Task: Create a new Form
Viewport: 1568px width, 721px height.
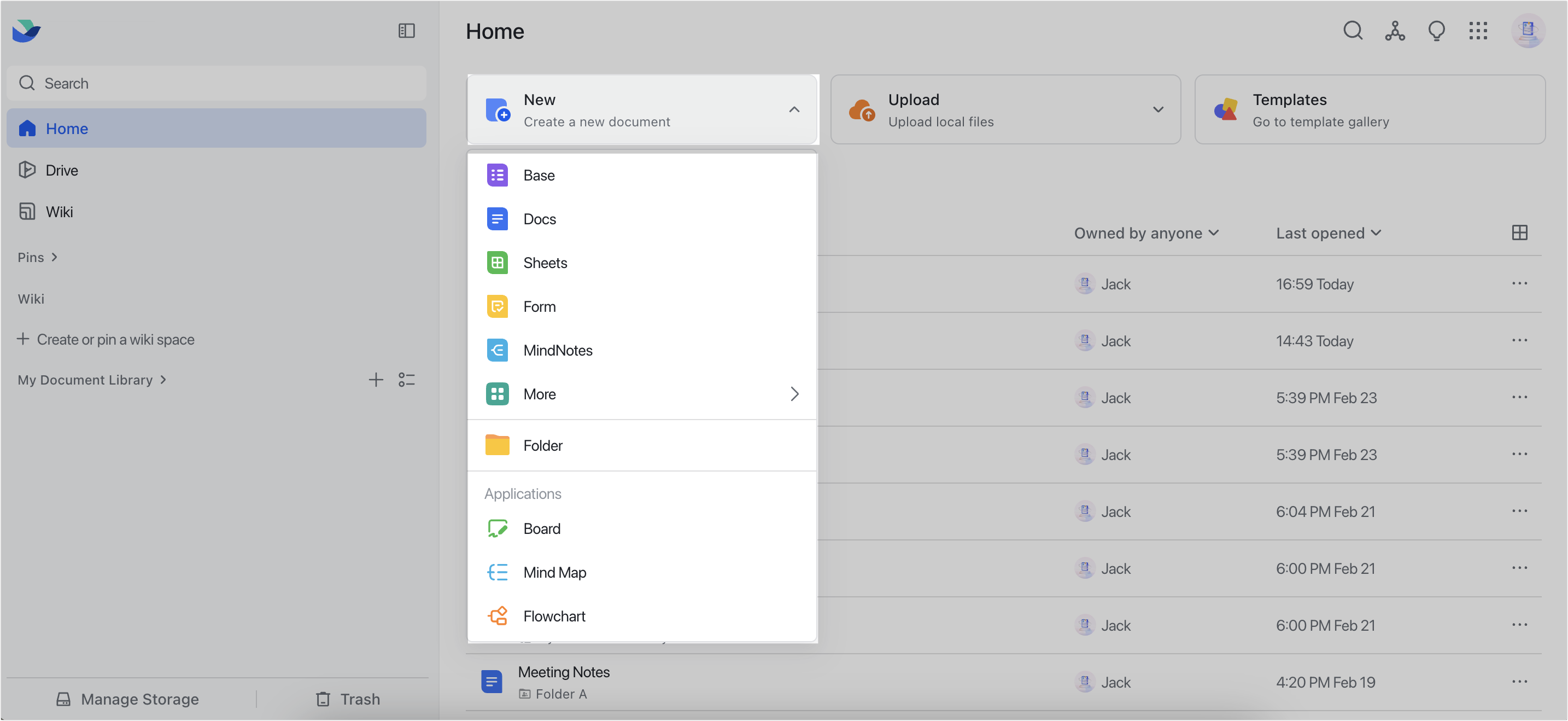Action: [641, 306]
